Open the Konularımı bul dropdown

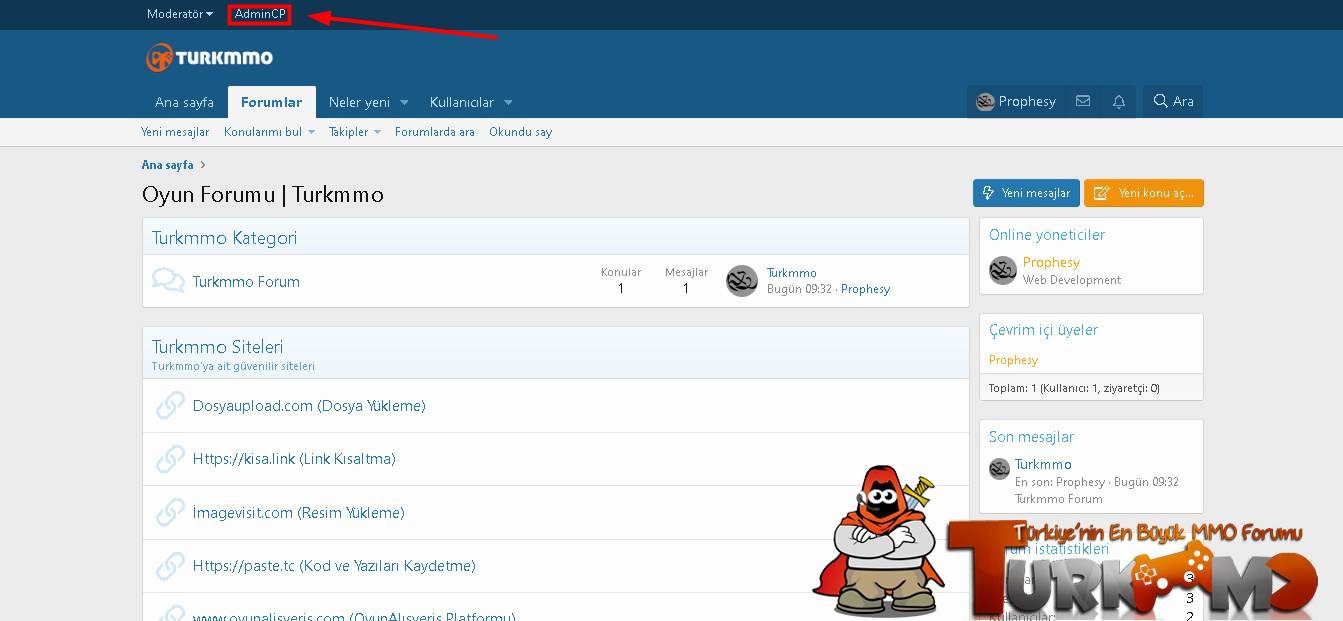311,132
